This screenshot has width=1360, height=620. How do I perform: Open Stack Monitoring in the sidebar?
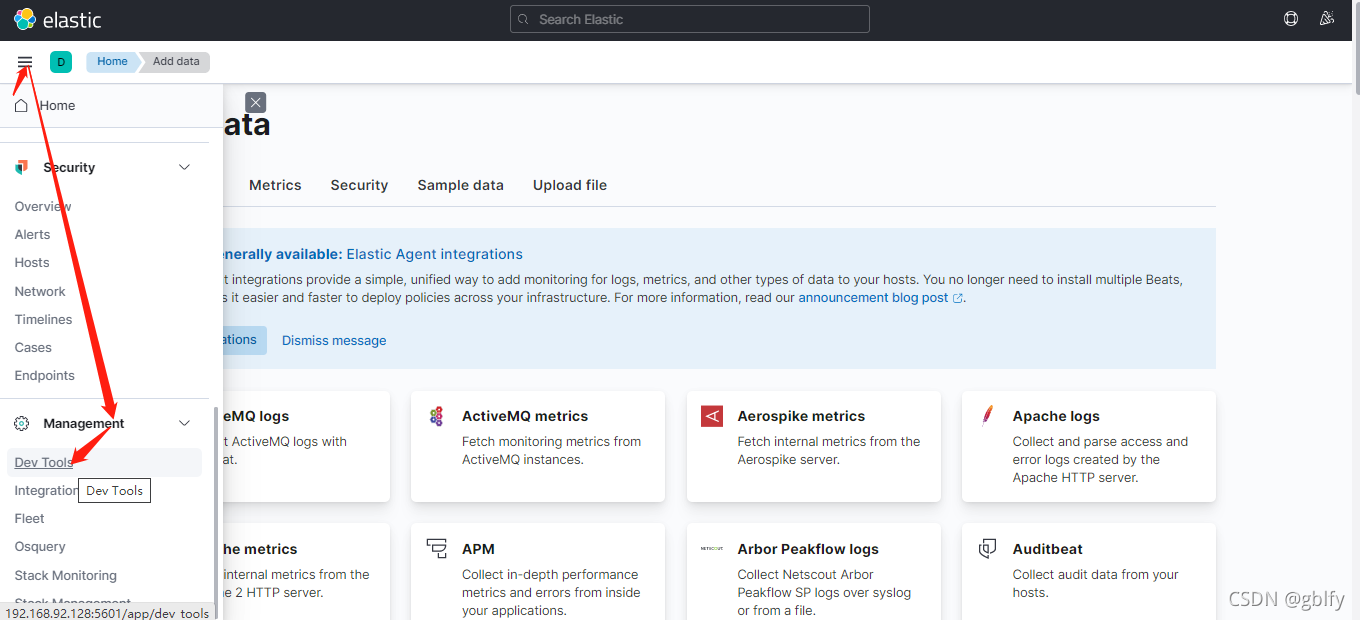click(x=65, y=575)
